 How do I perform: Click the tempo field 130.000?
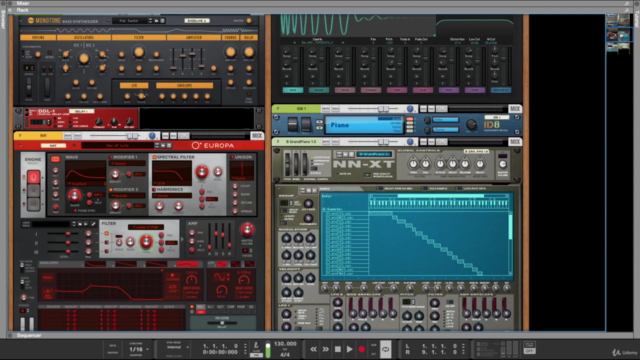coord(285,344)
